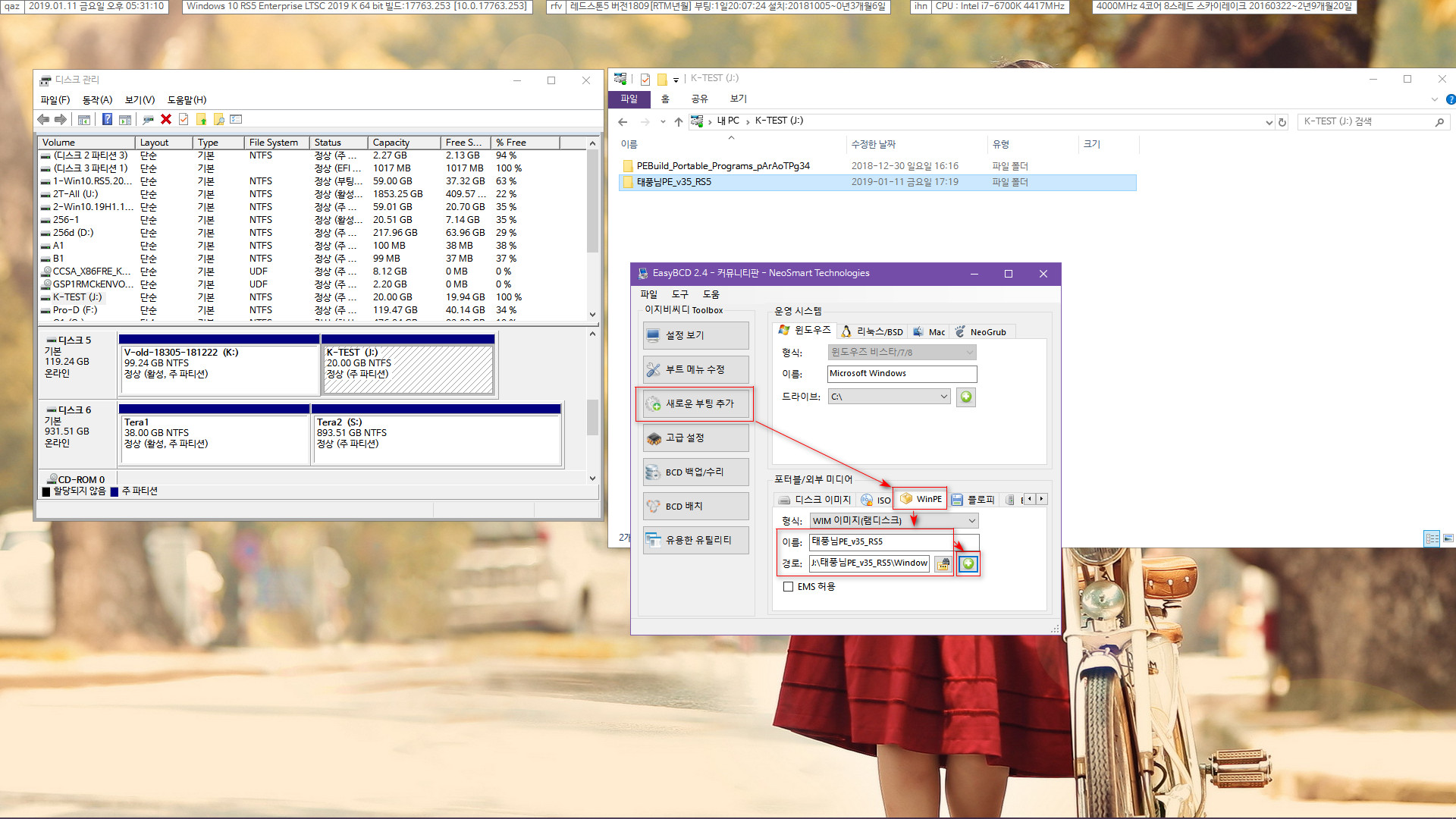Click the Microsoft Windows name field
The height and width of the screenshot is (819, 1456).
[902, 373]
